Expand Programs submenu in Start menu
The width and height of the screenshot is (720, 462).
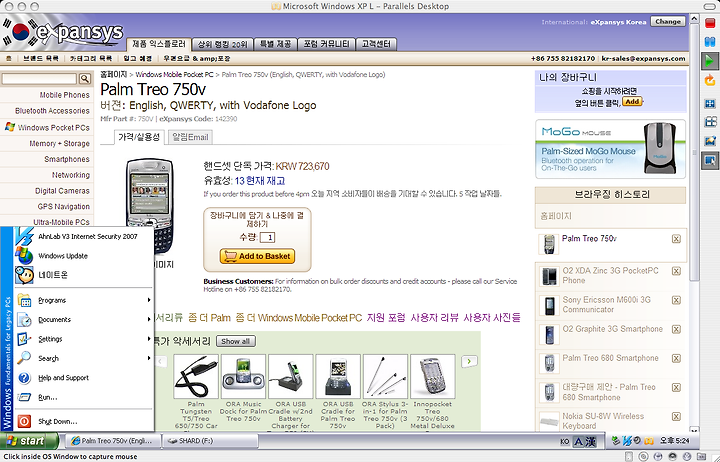click(84, 300)
